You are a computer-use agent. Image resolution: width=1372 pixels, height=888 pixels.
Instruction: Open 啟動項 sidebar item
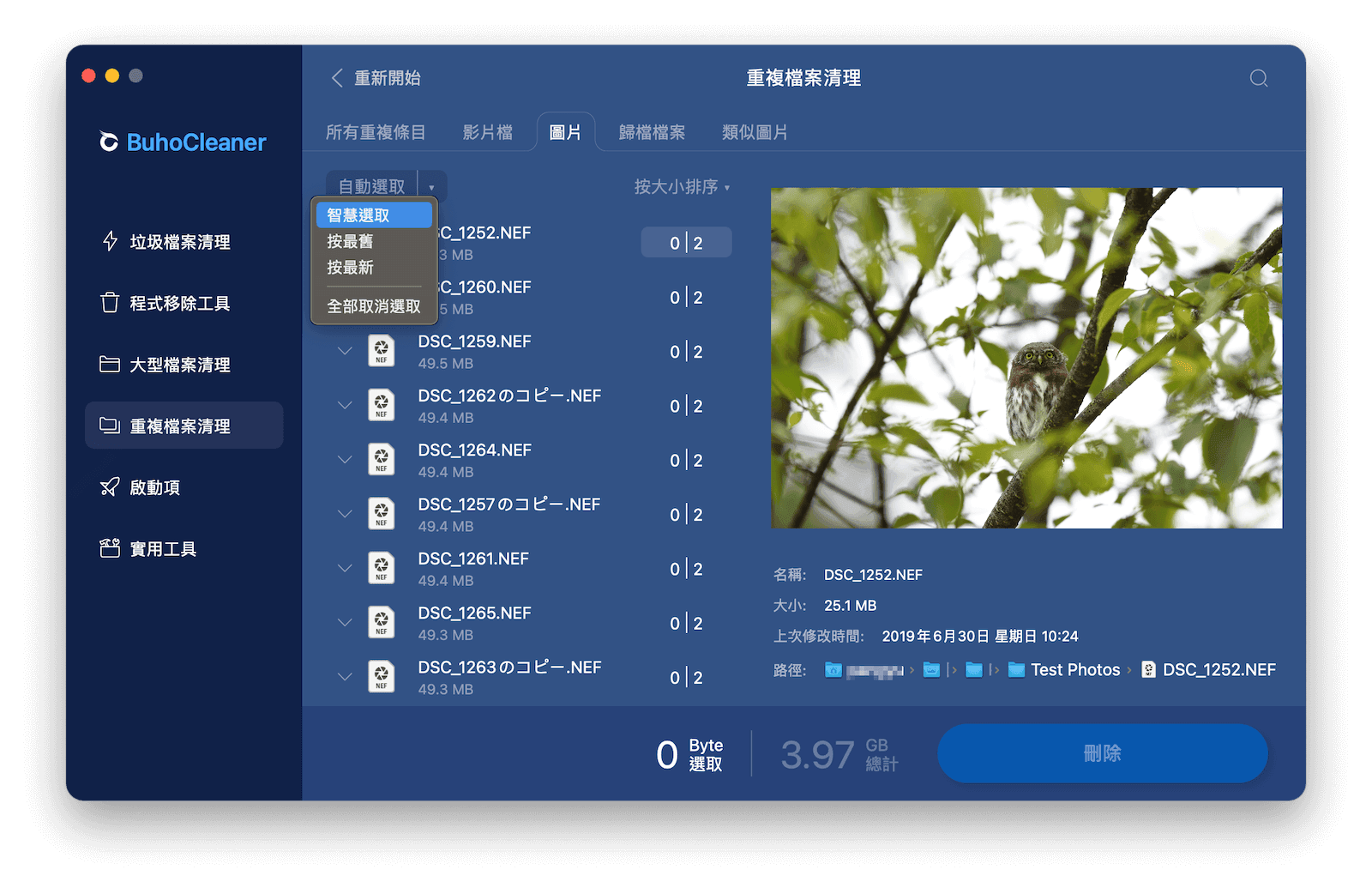tap(154, 487)
